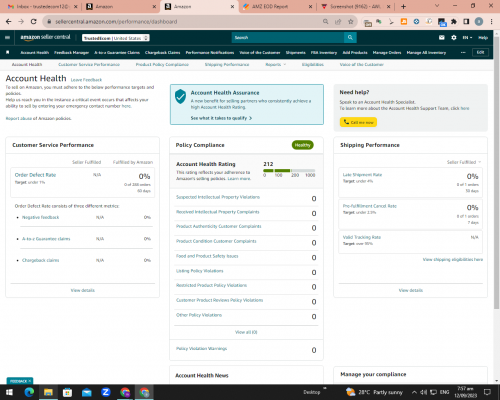
Task: Close the FEEDBACK widget at bottom left
Action: pyautogui.click(x=30, y=381)
